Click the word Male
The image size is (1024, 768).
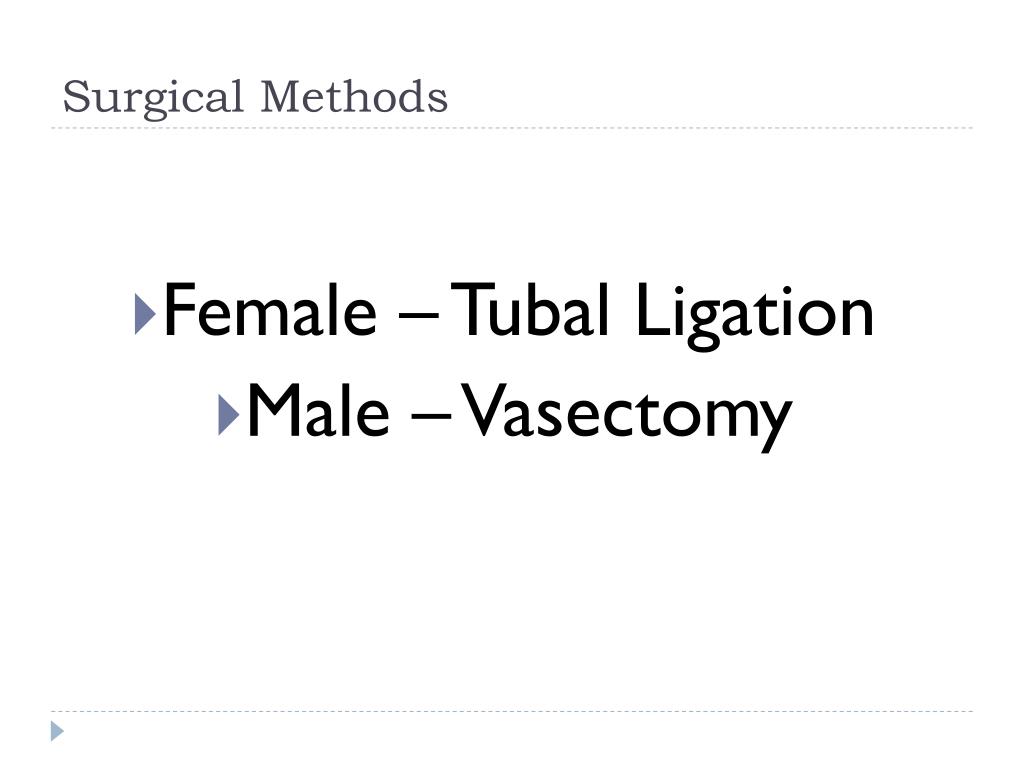317,411
